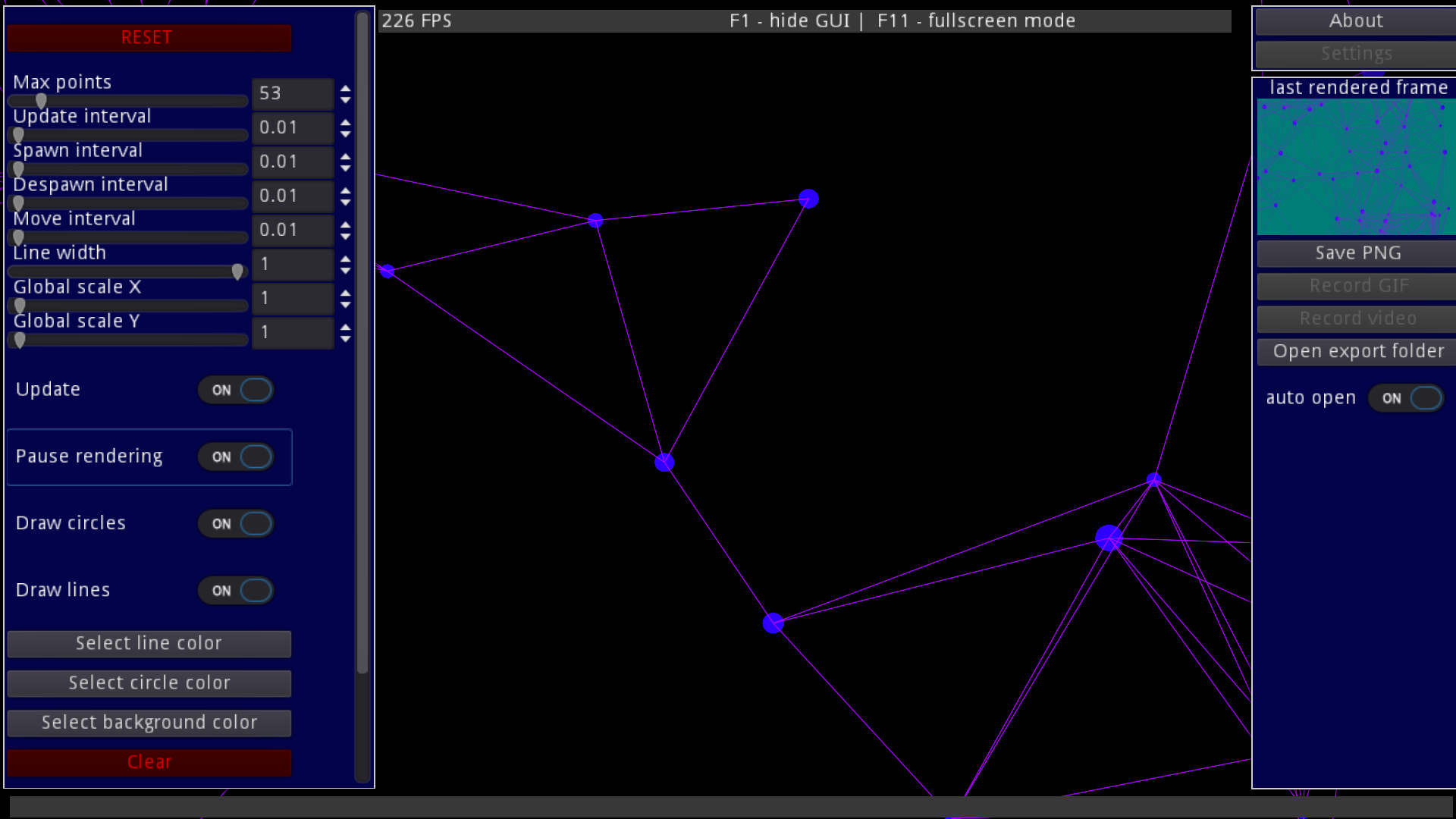Click the last rendered frame thumbnail
1456x819 pixels.
1355,167
